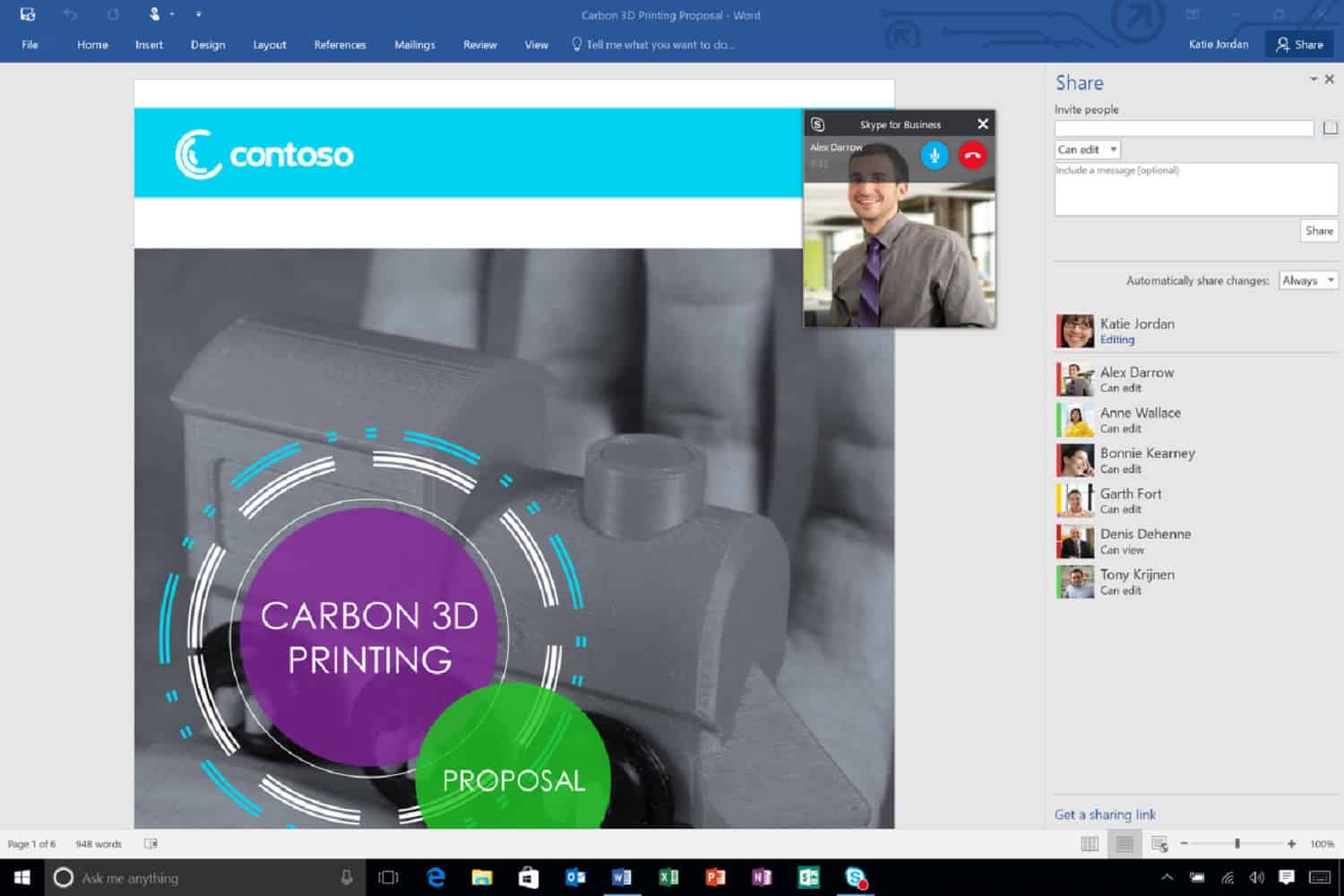The width and height of the screenshot is (1344, 896).
Task: Select Web Layout view in status bar
Action: tap(1159, 843)
